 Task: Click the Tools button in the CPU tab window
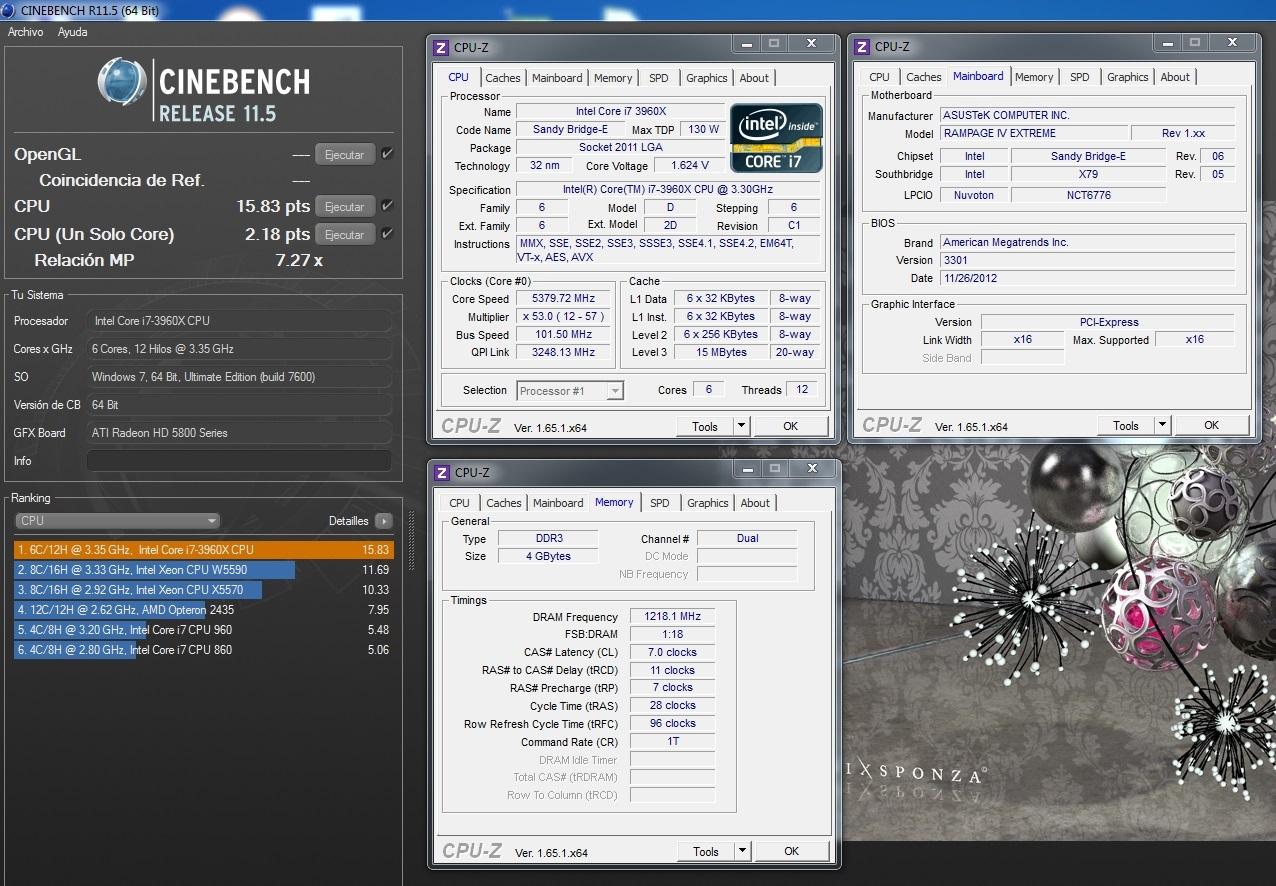pyautogui.click(x=705, y=426)
